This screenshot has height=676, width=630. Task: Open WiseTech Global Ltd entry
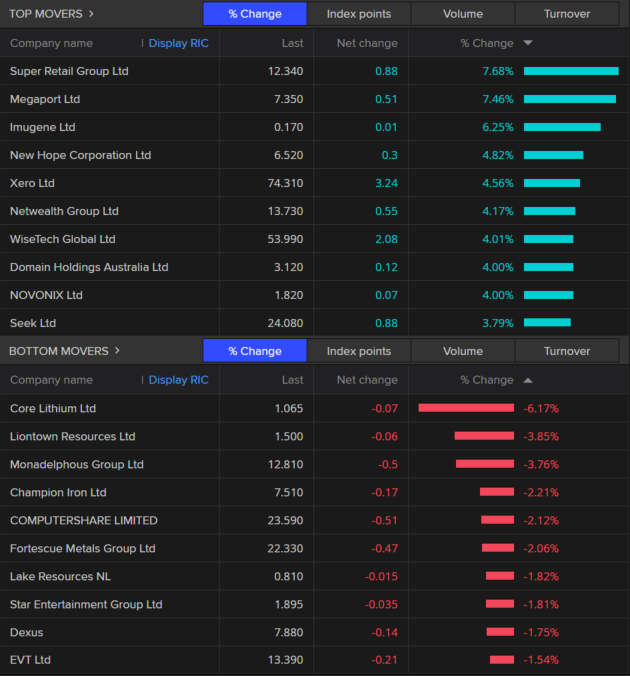pyautogui.click(x=63, y=239)
